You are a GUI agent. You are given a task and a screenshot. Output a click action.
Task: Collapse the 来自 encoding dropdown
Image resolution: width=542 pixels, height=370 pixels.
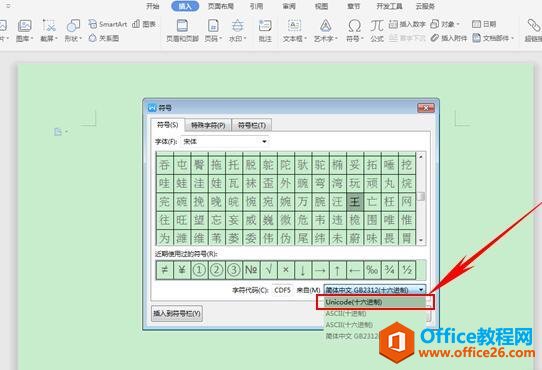coord(421,290)
